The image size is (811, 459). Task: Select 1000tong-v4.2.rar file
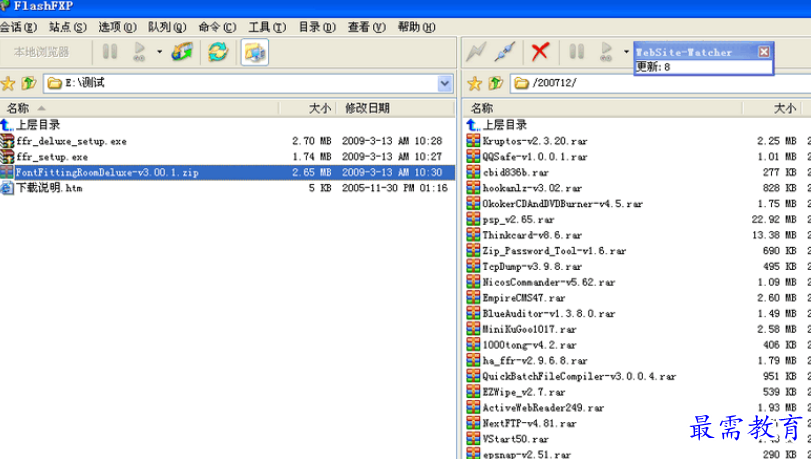pyautogui.click(x=530, y=345)
